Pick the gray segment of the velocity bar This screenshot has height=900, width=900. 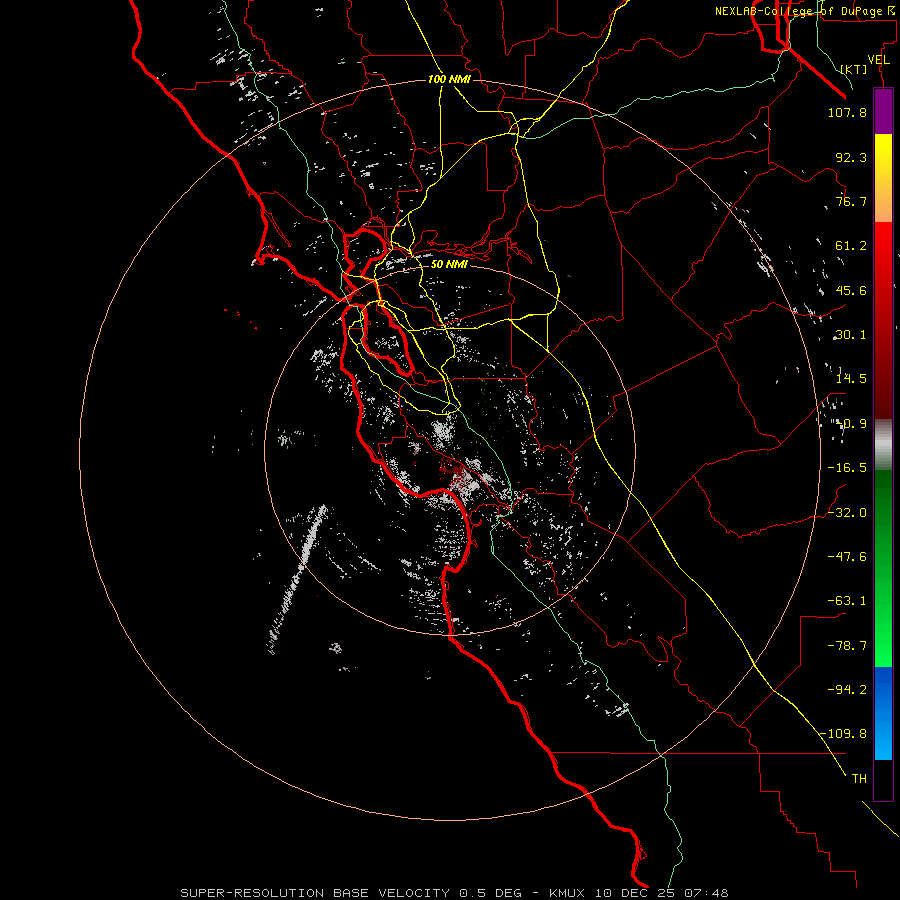[883, 442]
